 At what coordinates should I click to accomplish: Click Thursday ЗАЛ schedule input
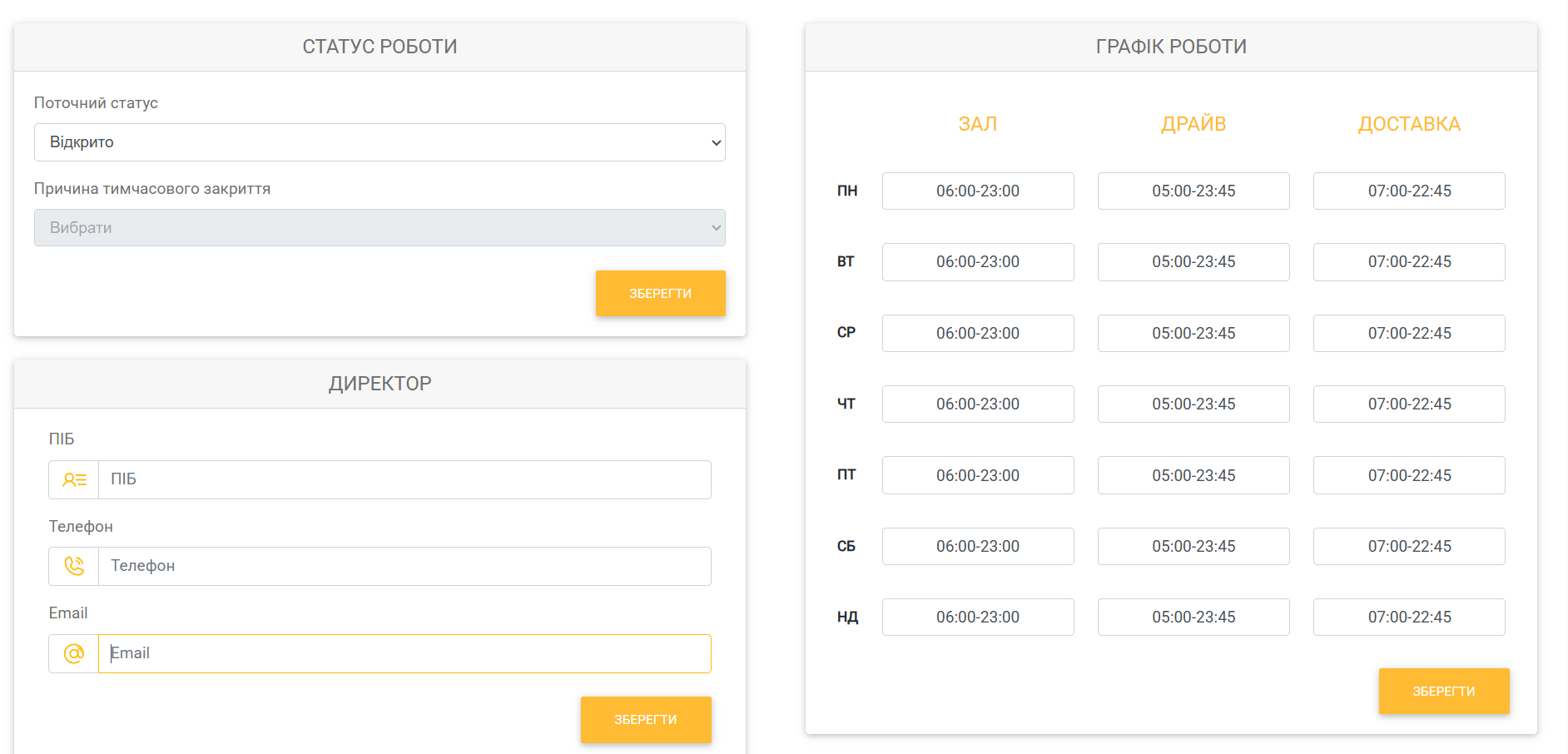[977, 404]
